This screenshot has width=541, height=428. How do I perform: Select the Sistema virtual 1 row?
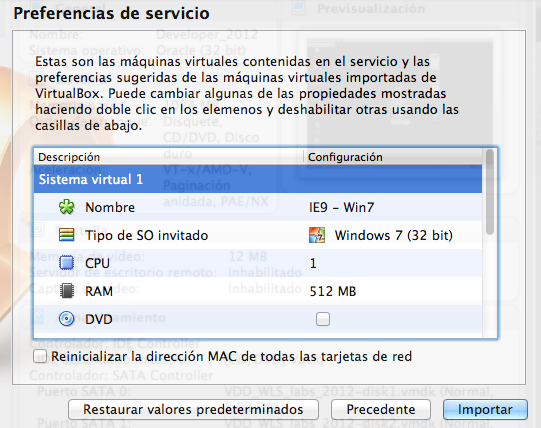(x=258, y=179)
